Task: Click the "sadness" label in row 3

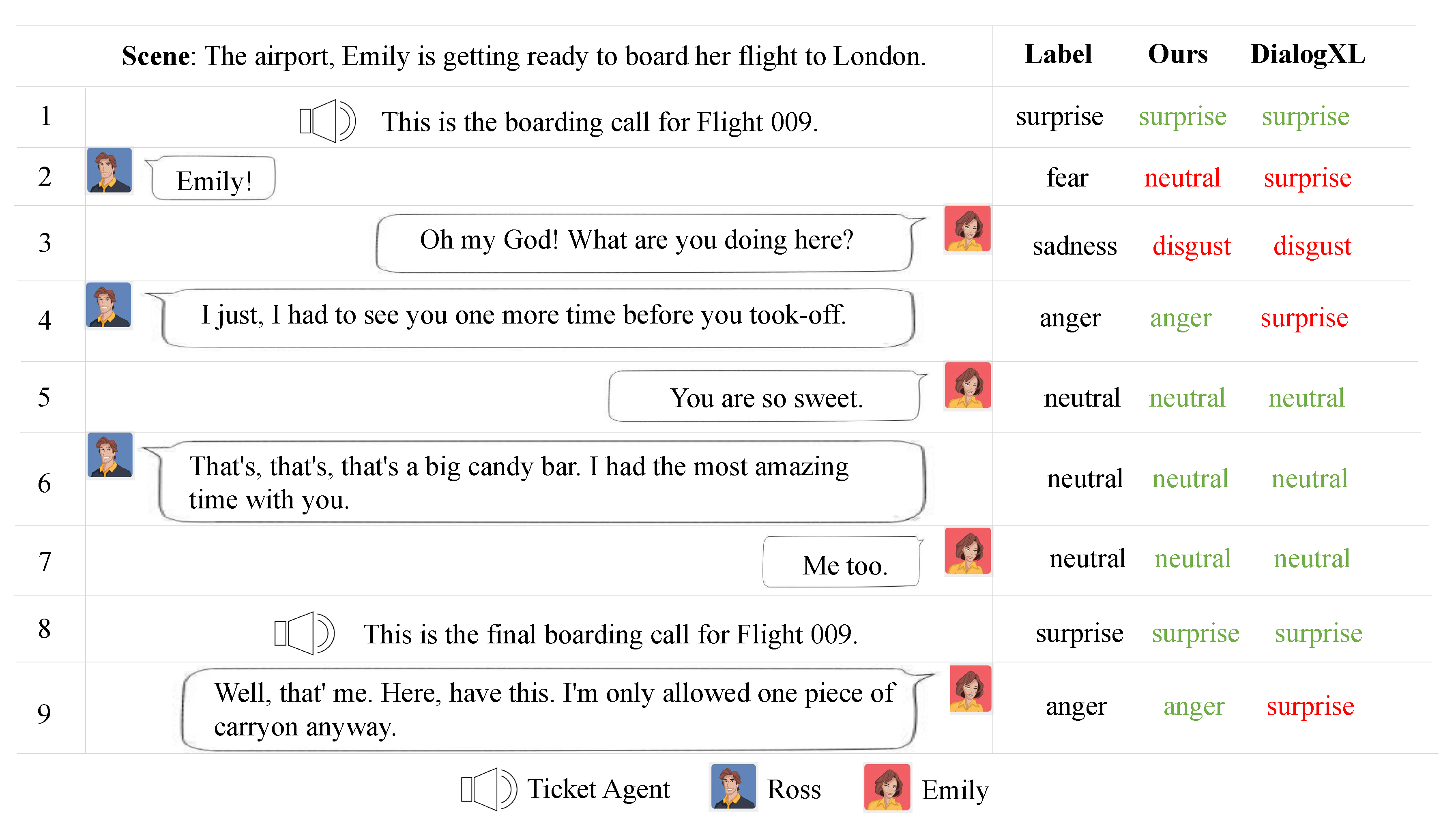Action: [1074, 246]
